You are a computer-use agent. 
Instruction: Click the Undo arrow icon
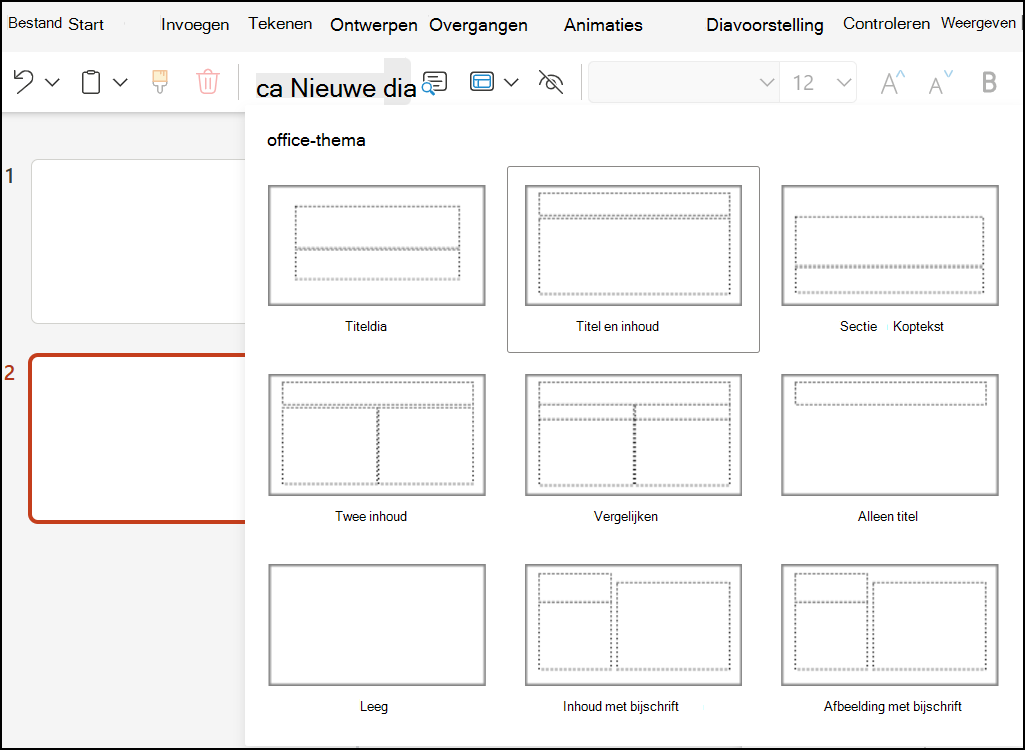coord(24,82)
